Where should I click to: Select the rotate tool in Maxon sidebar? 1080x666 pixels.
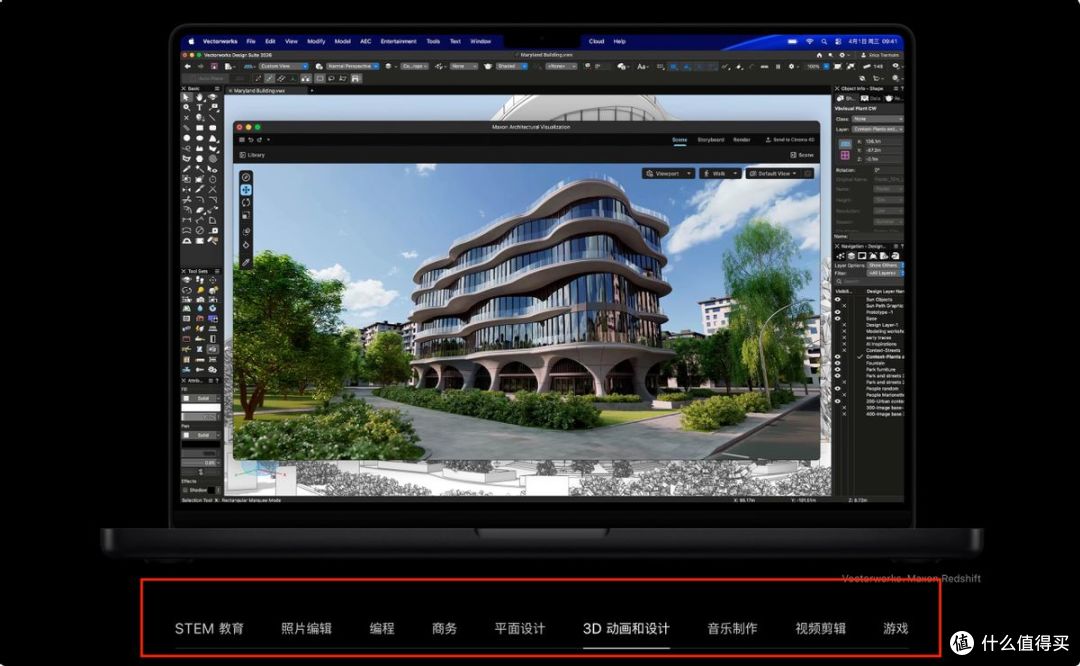tap(246, 202)
